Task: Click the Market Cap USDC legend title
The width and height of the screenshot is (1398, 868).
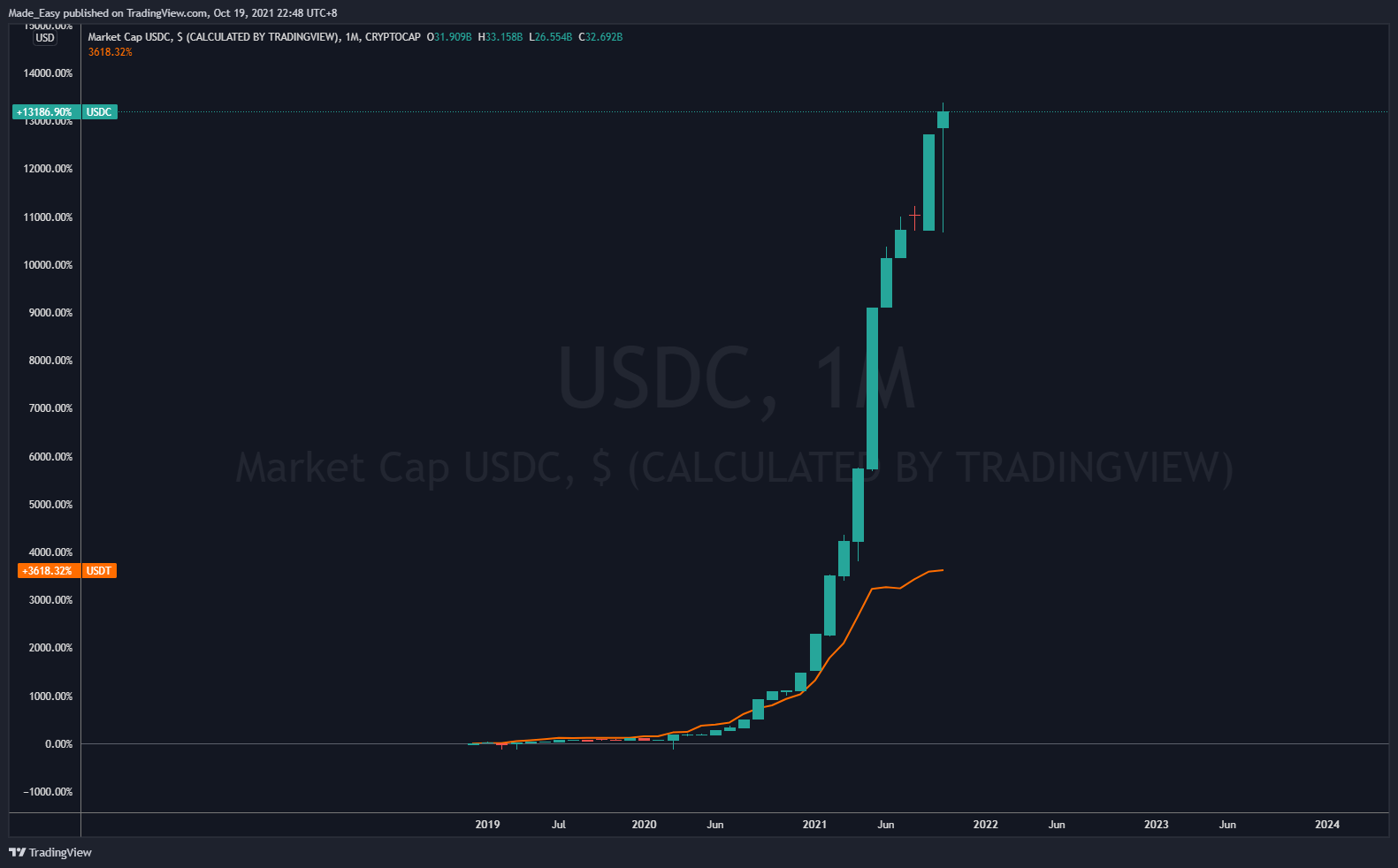Action: tap(213, 37)
